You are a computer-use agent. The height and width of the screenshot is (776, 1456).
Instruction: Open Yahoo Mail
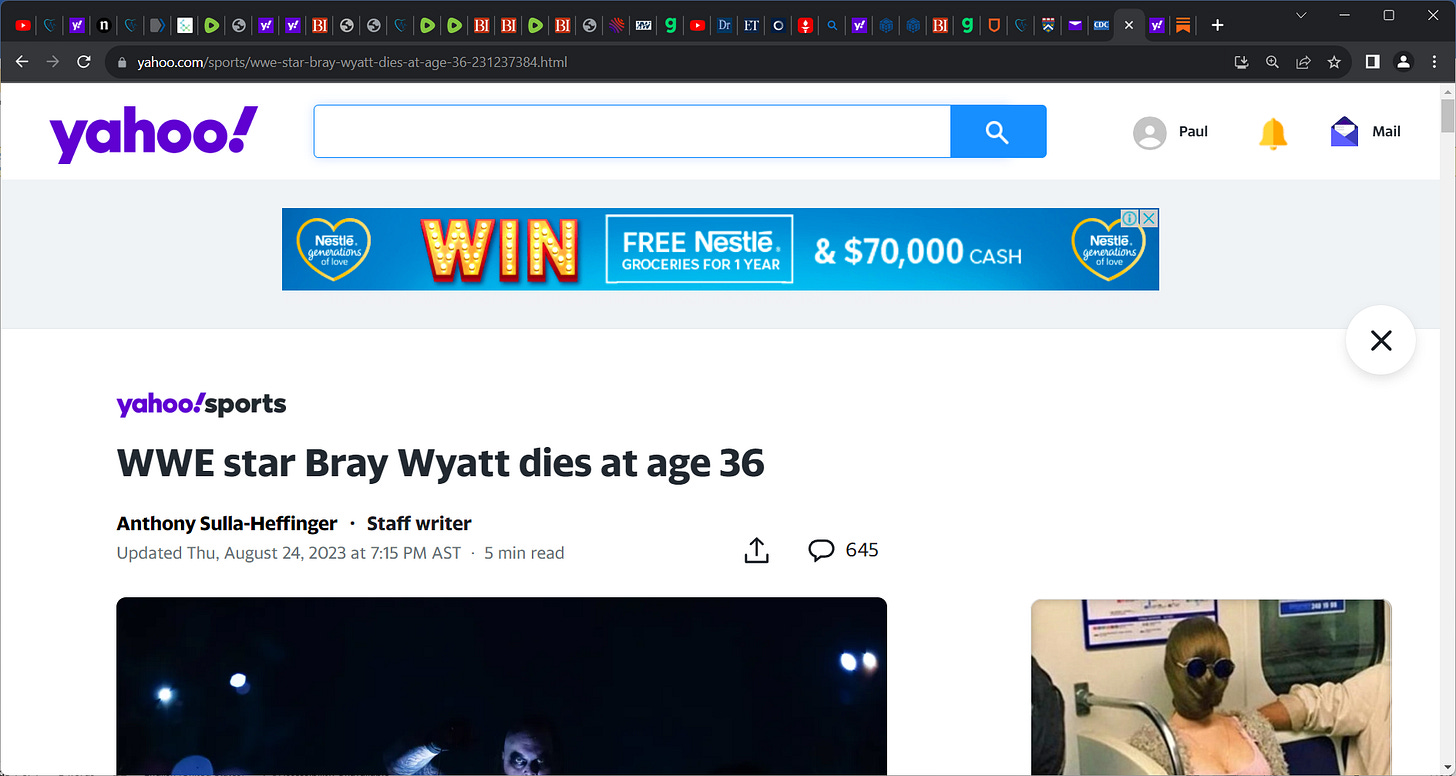(x=1365, y=132)
